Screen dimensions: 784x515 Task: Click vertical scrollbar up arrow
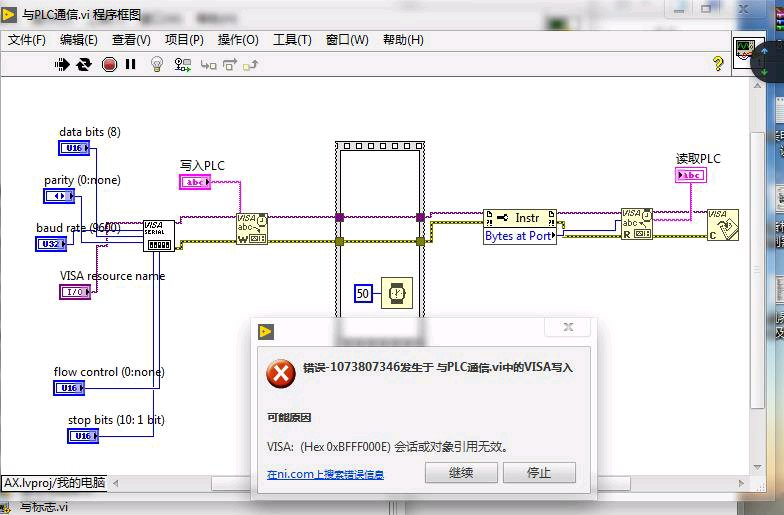[x=758, y=86]
